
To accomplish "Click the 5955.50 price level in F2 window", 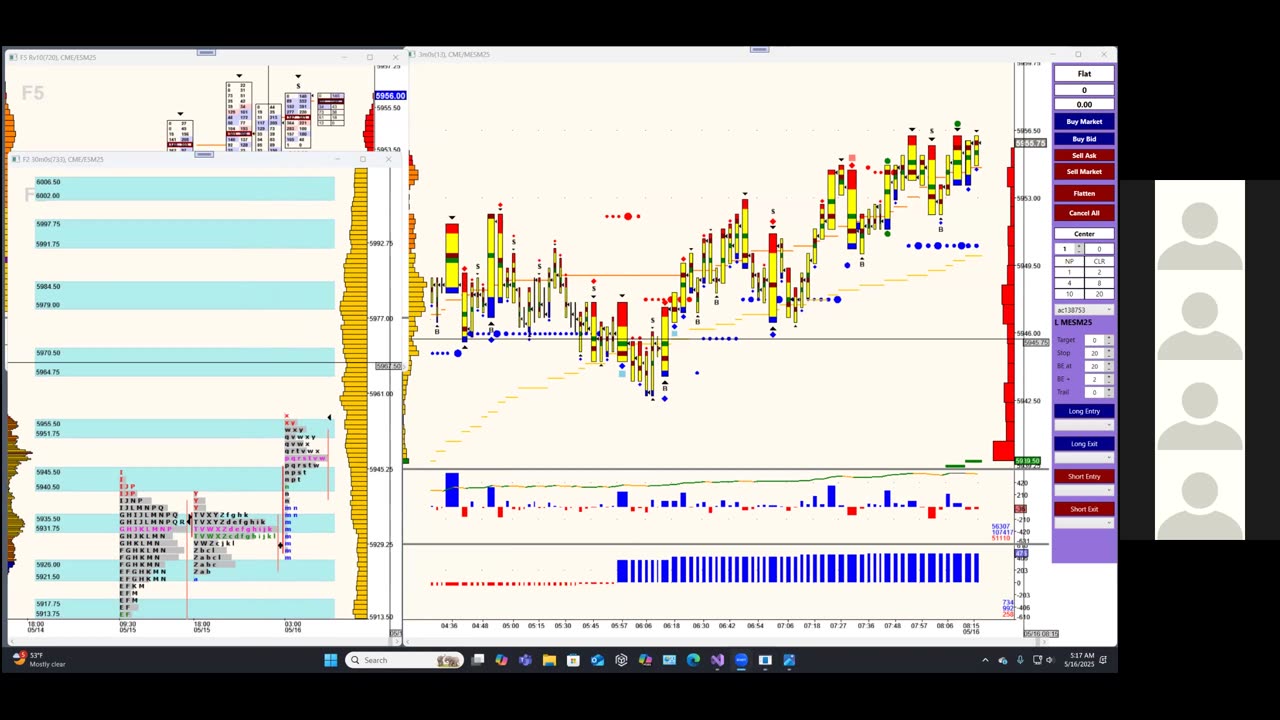I will tap(48, 424).
